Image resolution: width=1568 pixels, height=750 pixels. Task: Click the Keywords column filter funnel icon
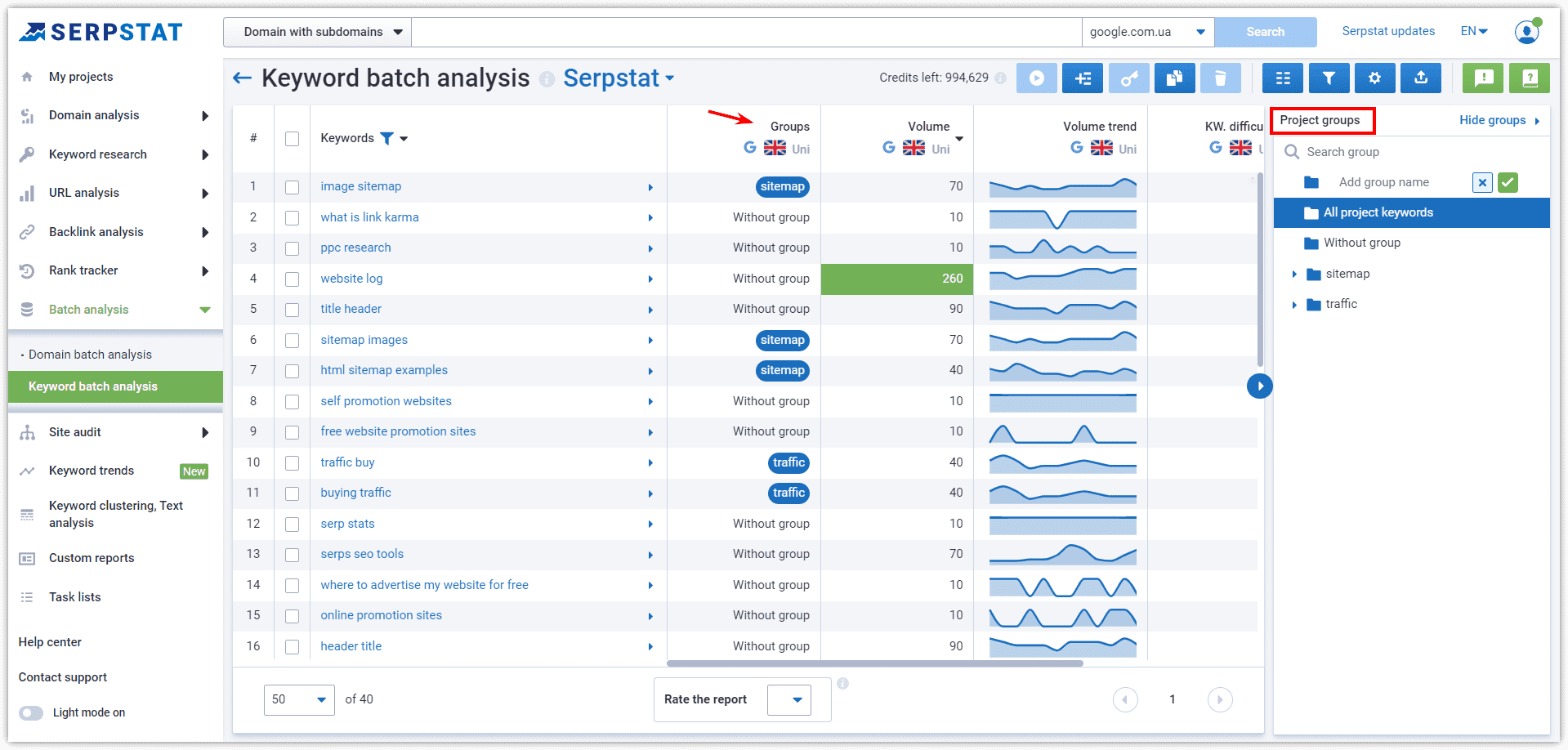387,138
